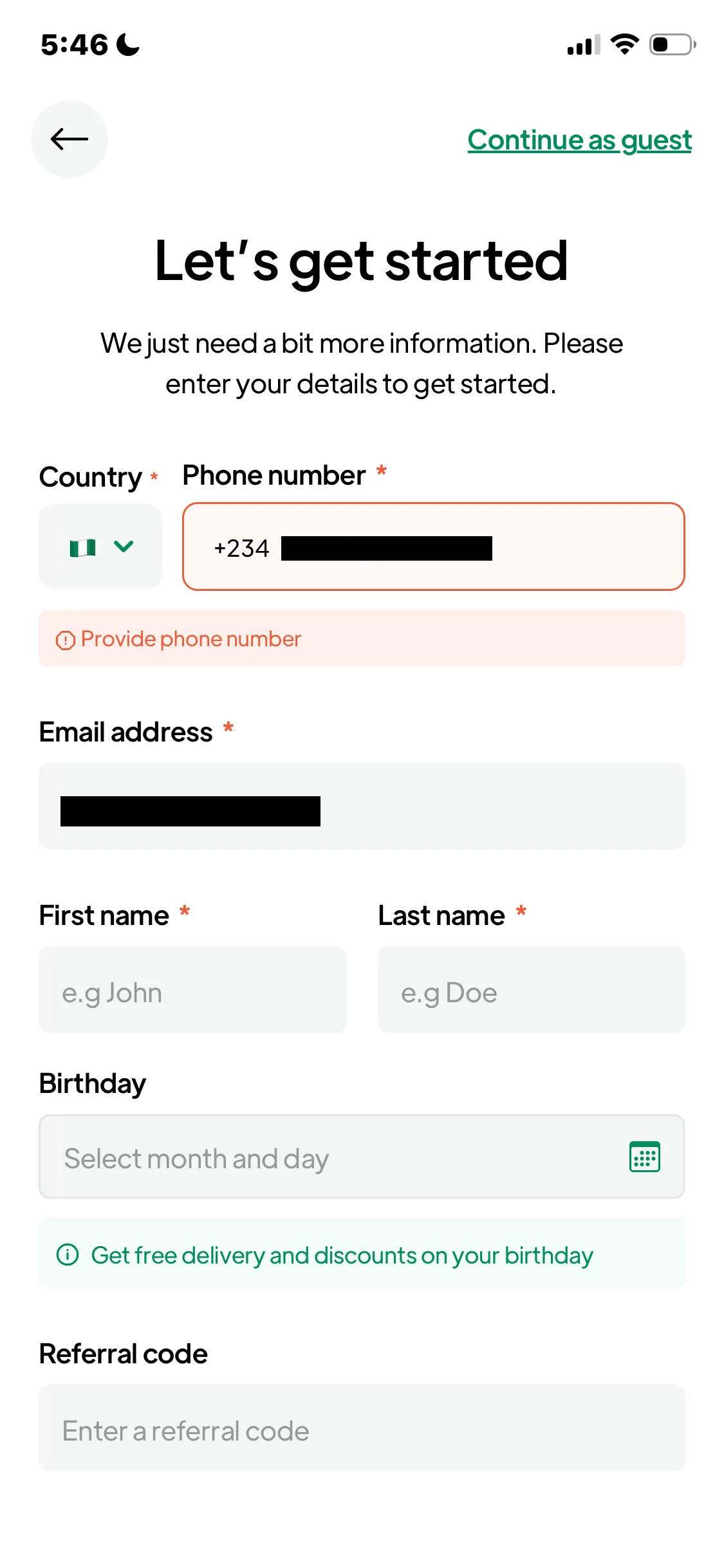Tap the cellular signal bars icon
This screenshot has height=1568, width=724.
[x=583, y=45]
